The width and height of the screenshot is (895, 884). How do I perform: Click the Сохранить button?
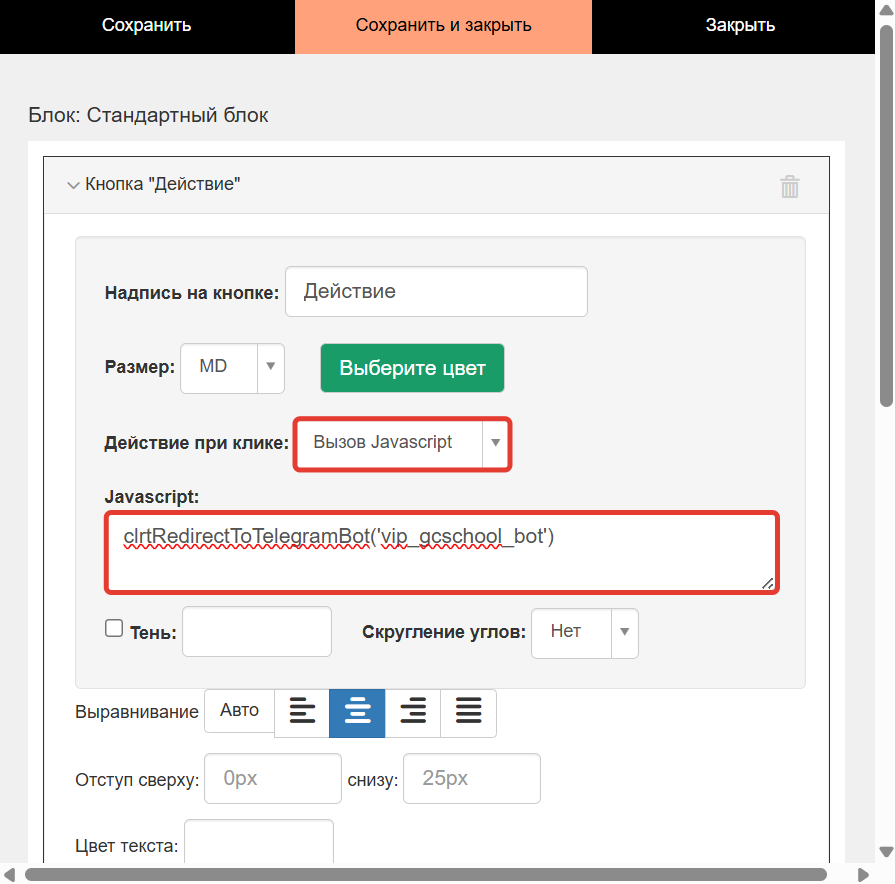pyautogui.click(x=146, y=25)
